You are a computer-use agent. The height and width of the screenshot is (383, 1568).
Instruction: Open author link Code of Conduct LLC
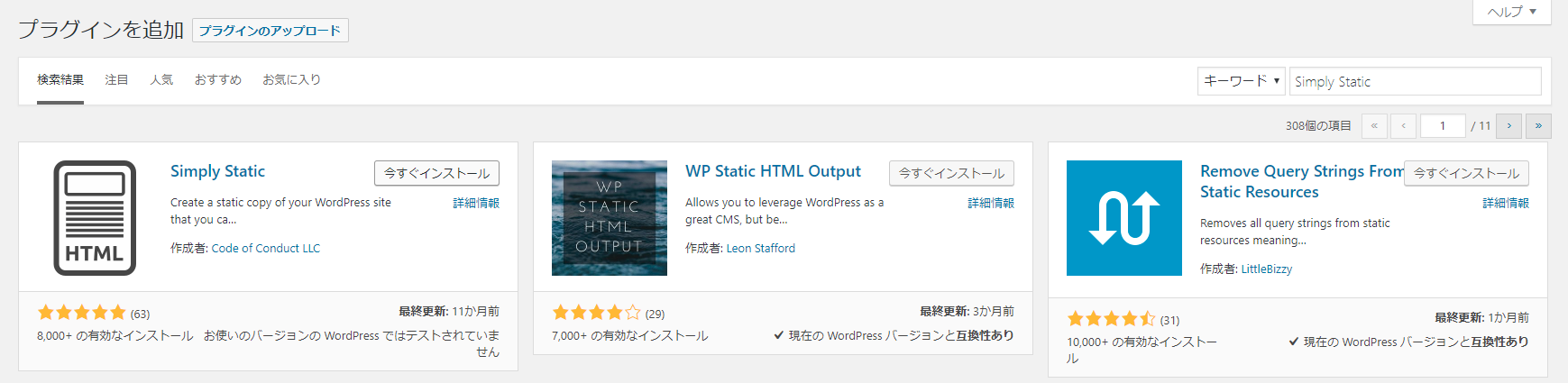[265, 249]
